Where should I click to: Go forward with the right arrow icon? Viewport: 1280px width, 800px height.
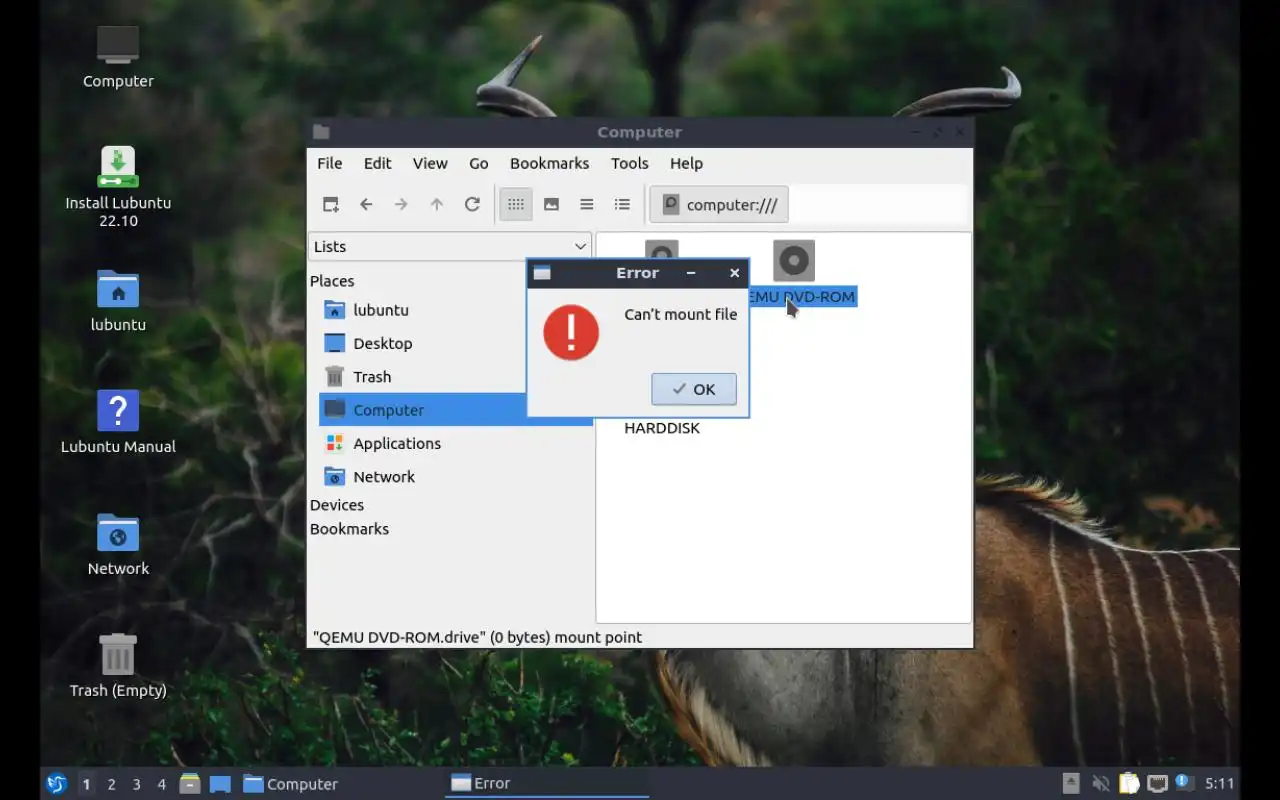[401, 204]
